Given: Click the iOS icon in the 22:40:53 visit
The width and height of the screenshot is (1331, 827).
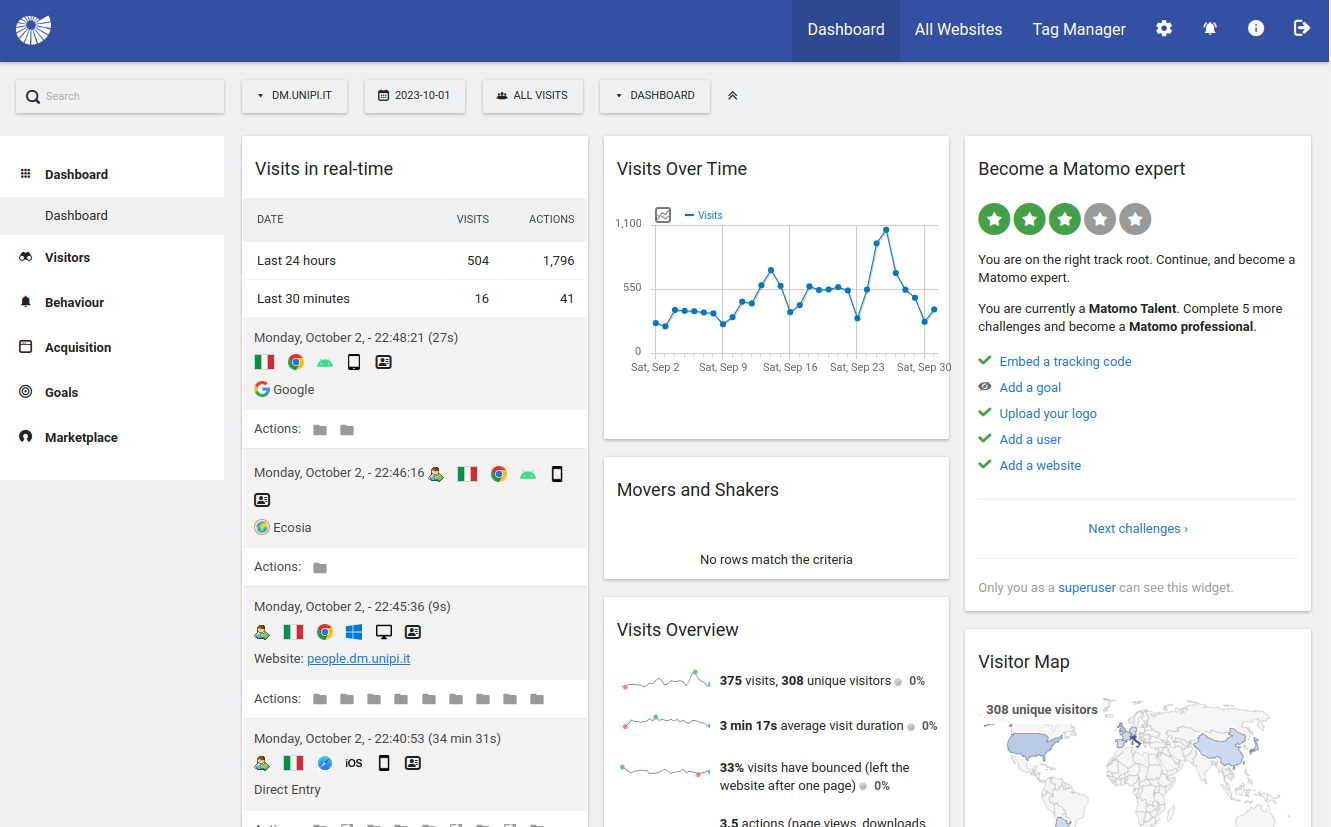Looking at the screenshot, I should point(354,763).
